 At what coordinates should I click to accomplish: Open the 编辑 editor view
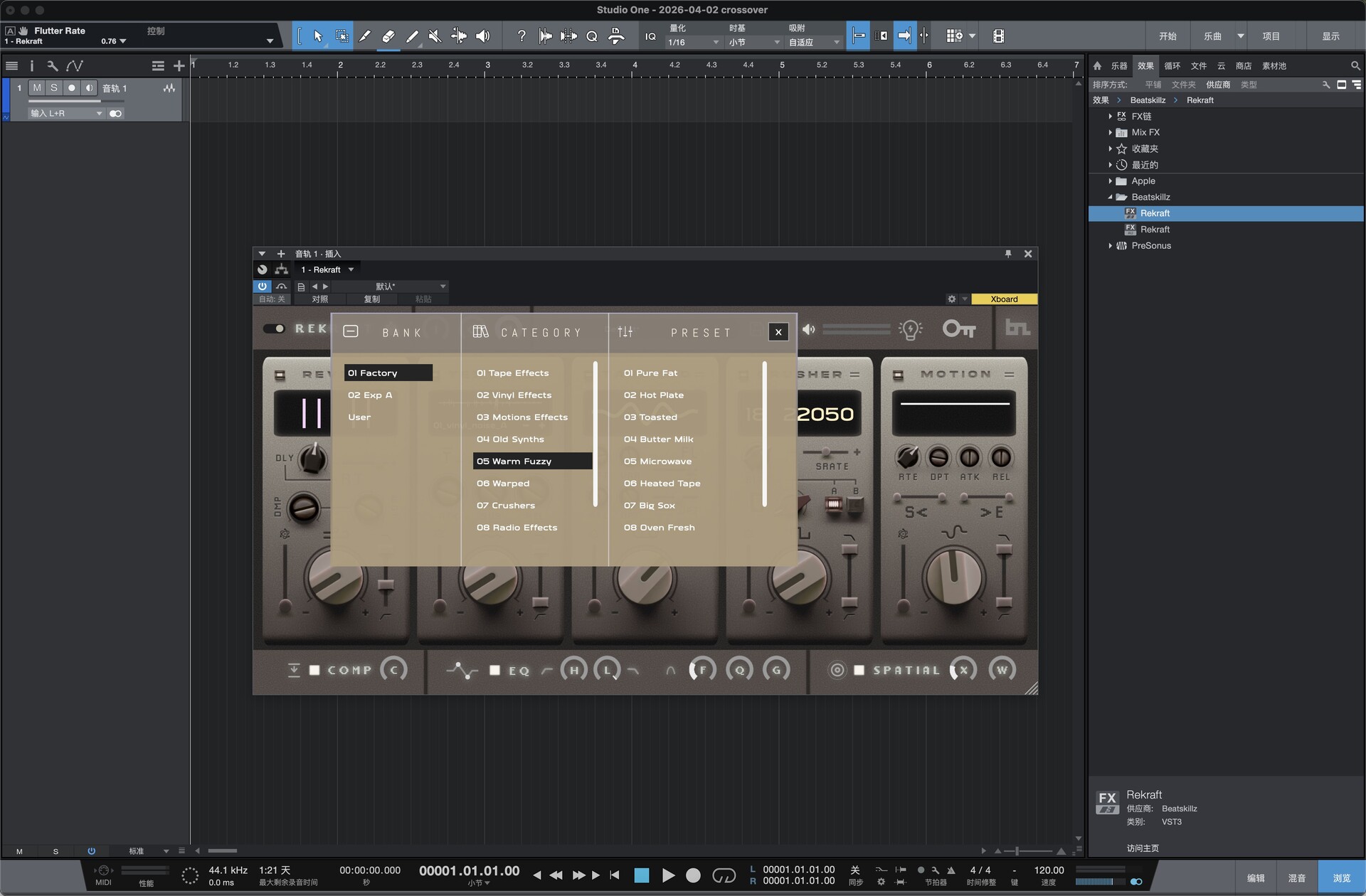(1256, 878)
